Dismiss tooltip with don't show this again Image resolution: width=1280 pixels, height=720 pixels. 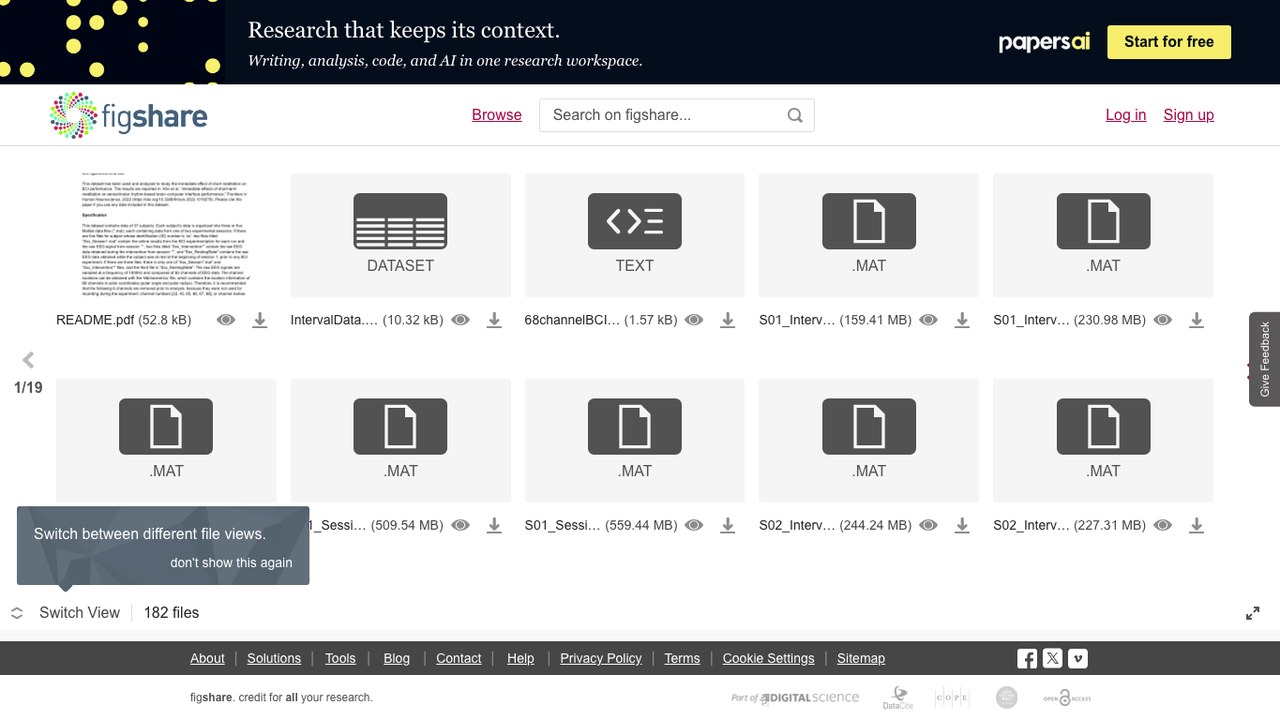tap(231, 562)
